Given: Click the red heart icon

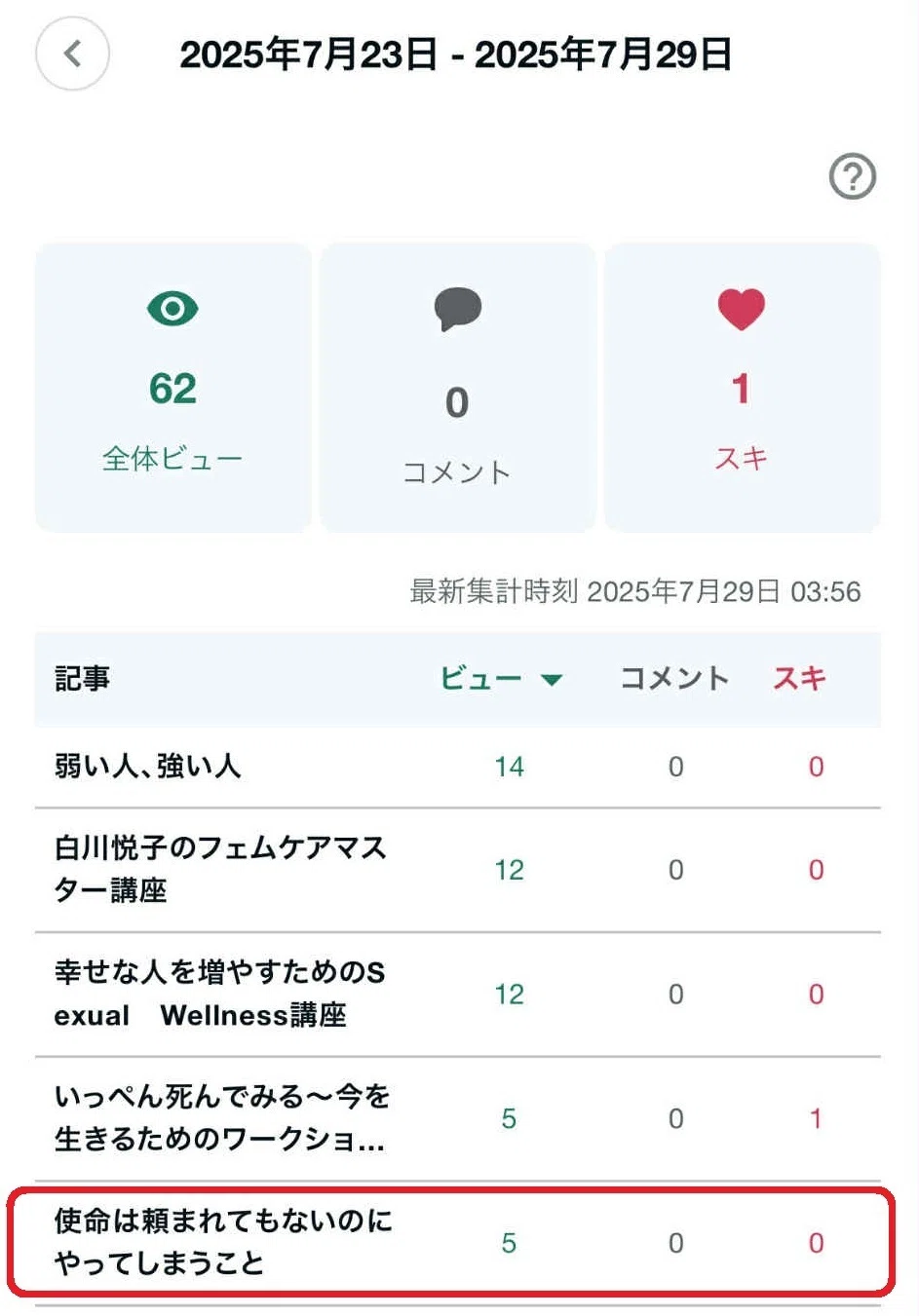Looking at the screenshot, I should tap(742, 309).
